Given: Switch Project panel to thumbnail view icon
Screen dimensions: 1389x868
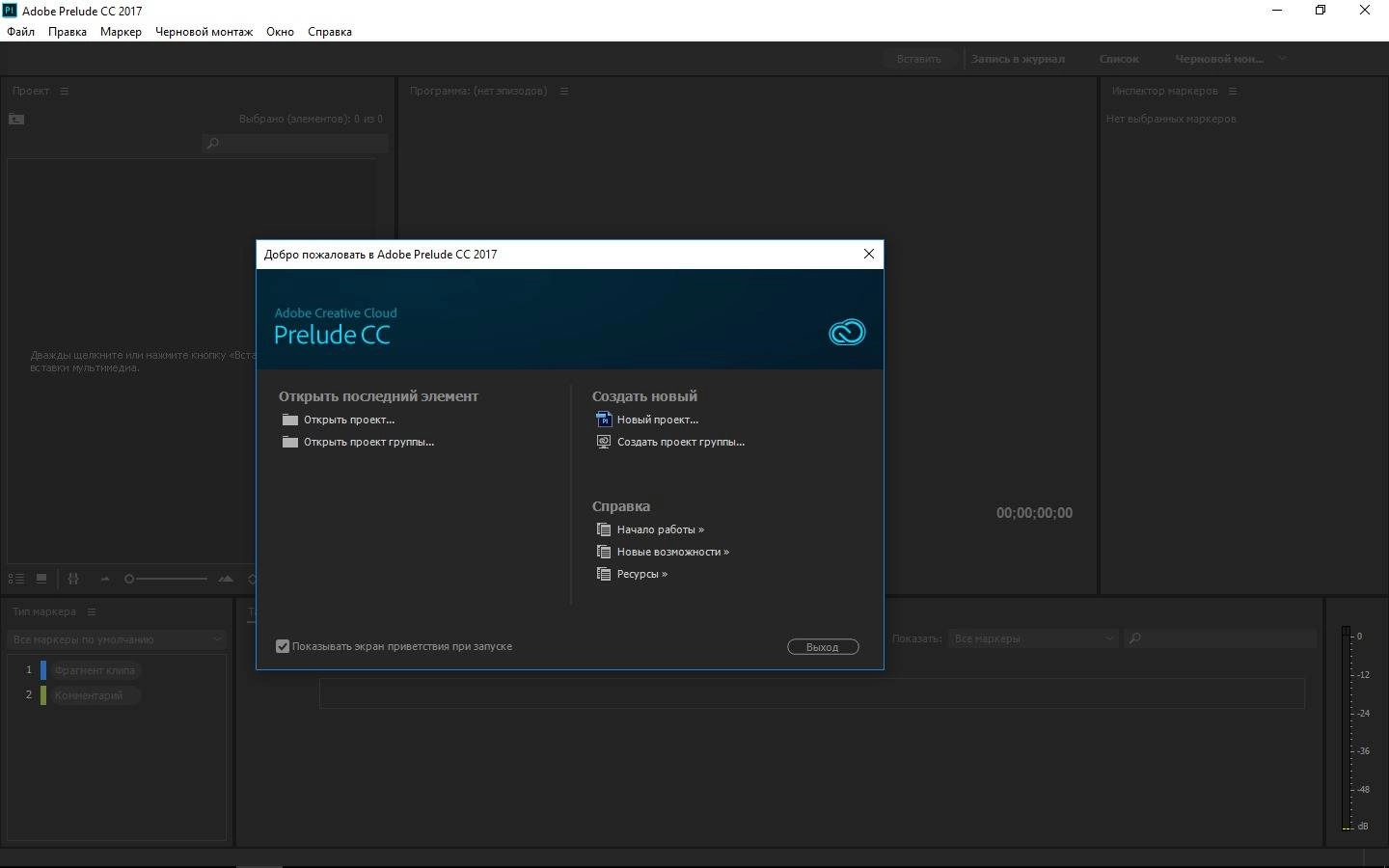Looking at the screenshot, I should pos(41,579).
